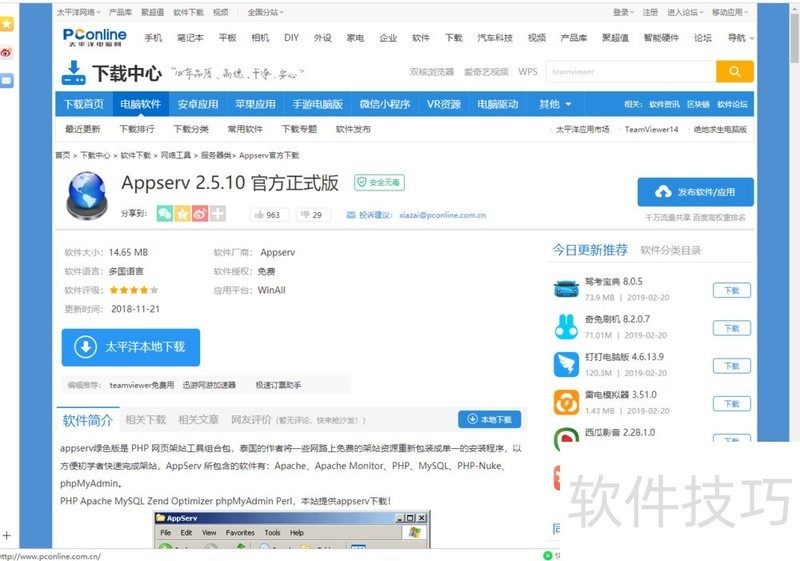Open the 下载首页 menu item
Screen dimensions: 800x561
[x=84, y=104]
